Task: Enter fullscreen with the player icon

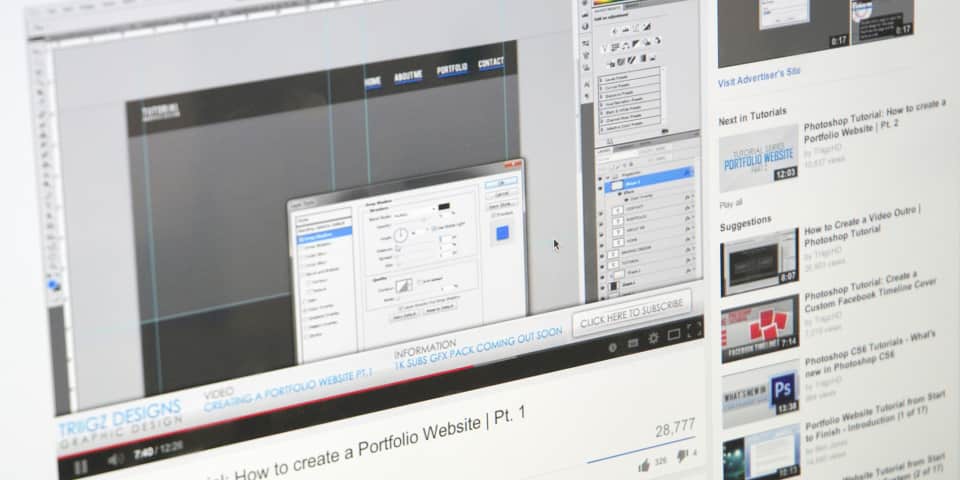Action: point(694,331)
